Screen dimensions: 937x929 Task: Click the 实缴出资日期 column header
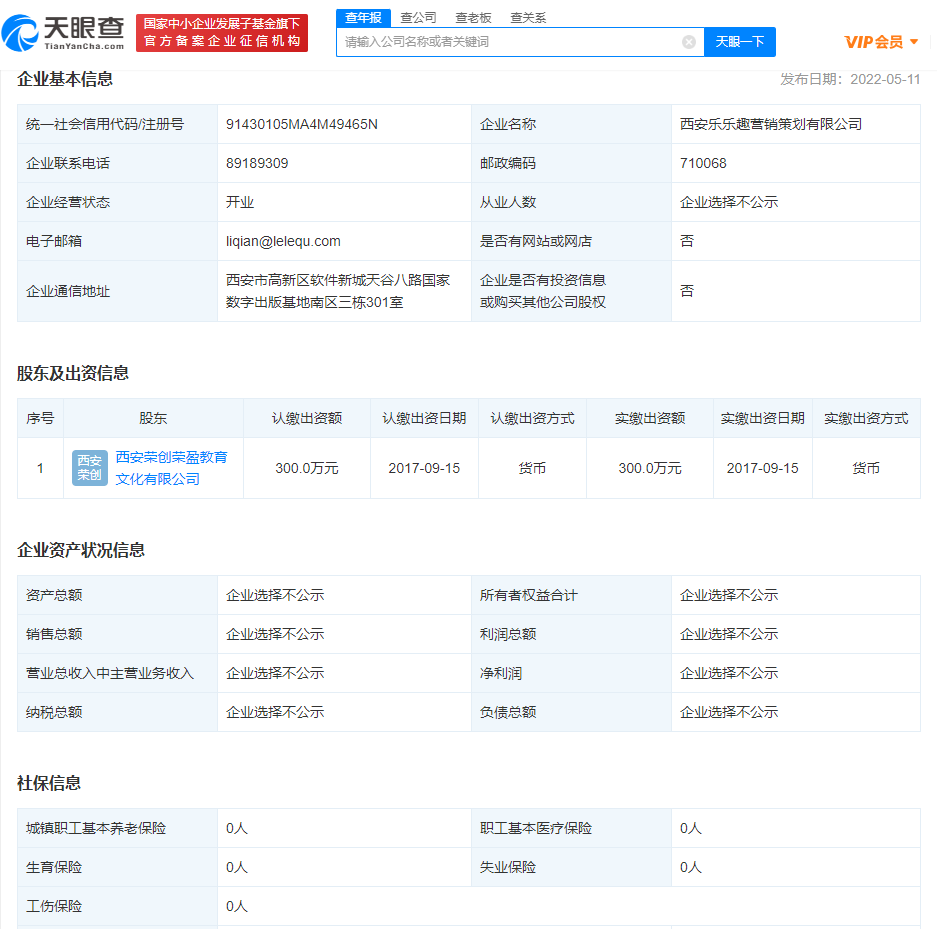[x=762, y=418]
